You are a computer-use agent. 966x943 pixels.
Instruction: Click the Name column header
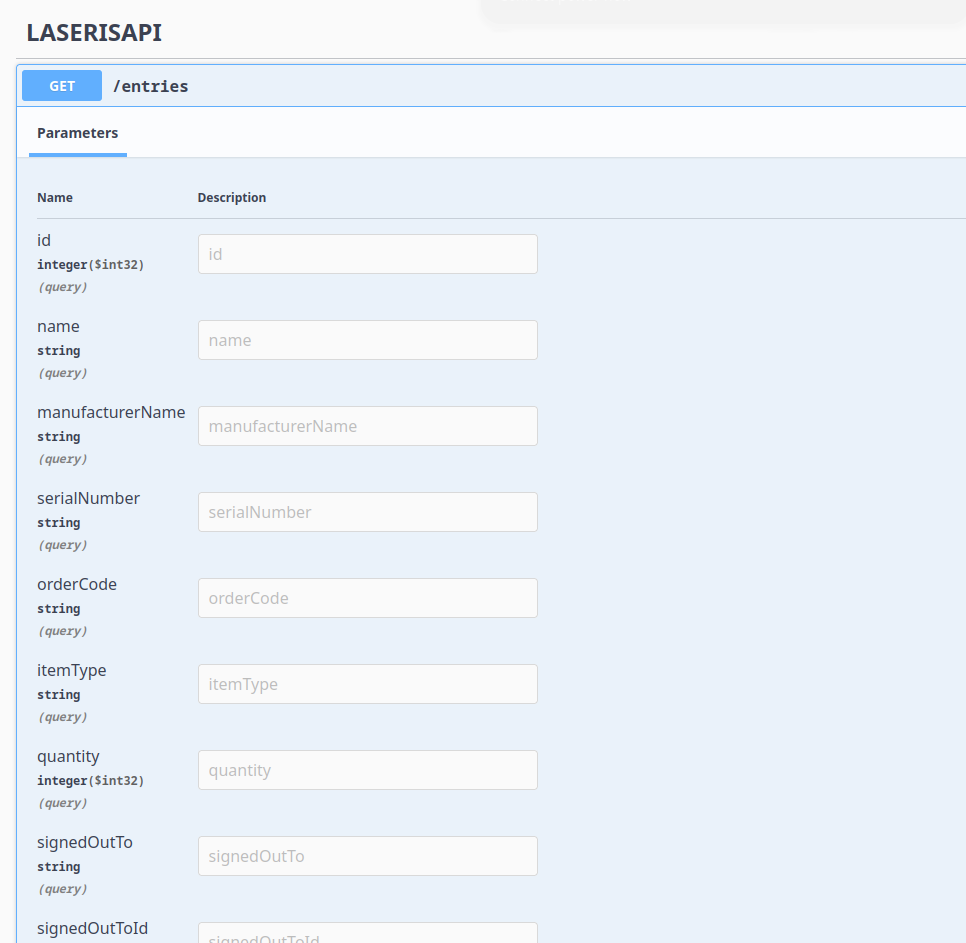click(55, 198)
